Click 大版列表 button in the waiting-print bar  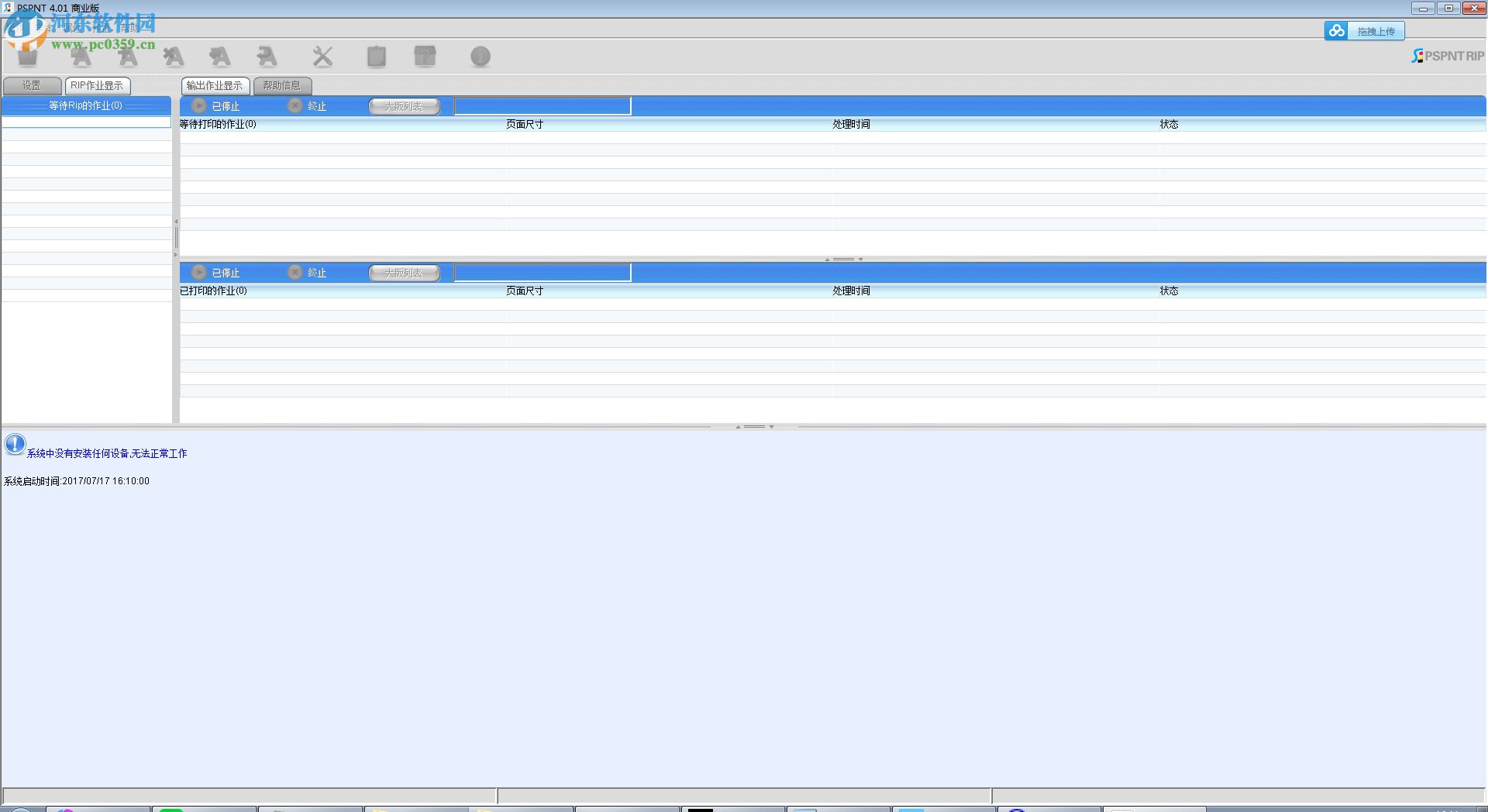[404, 106]
